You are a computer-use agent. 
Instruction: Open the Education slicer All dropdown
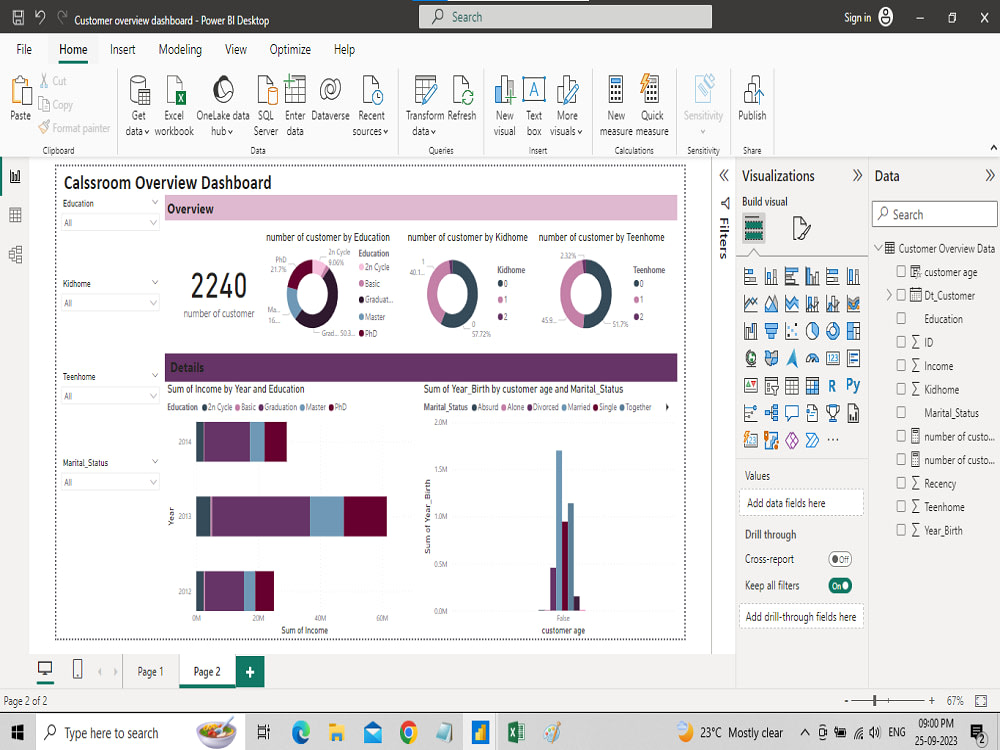[x=110, y=223]
